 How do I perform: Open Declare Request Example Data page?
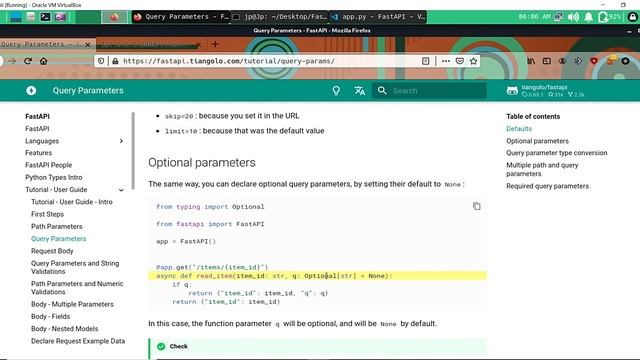click(78, 341)
